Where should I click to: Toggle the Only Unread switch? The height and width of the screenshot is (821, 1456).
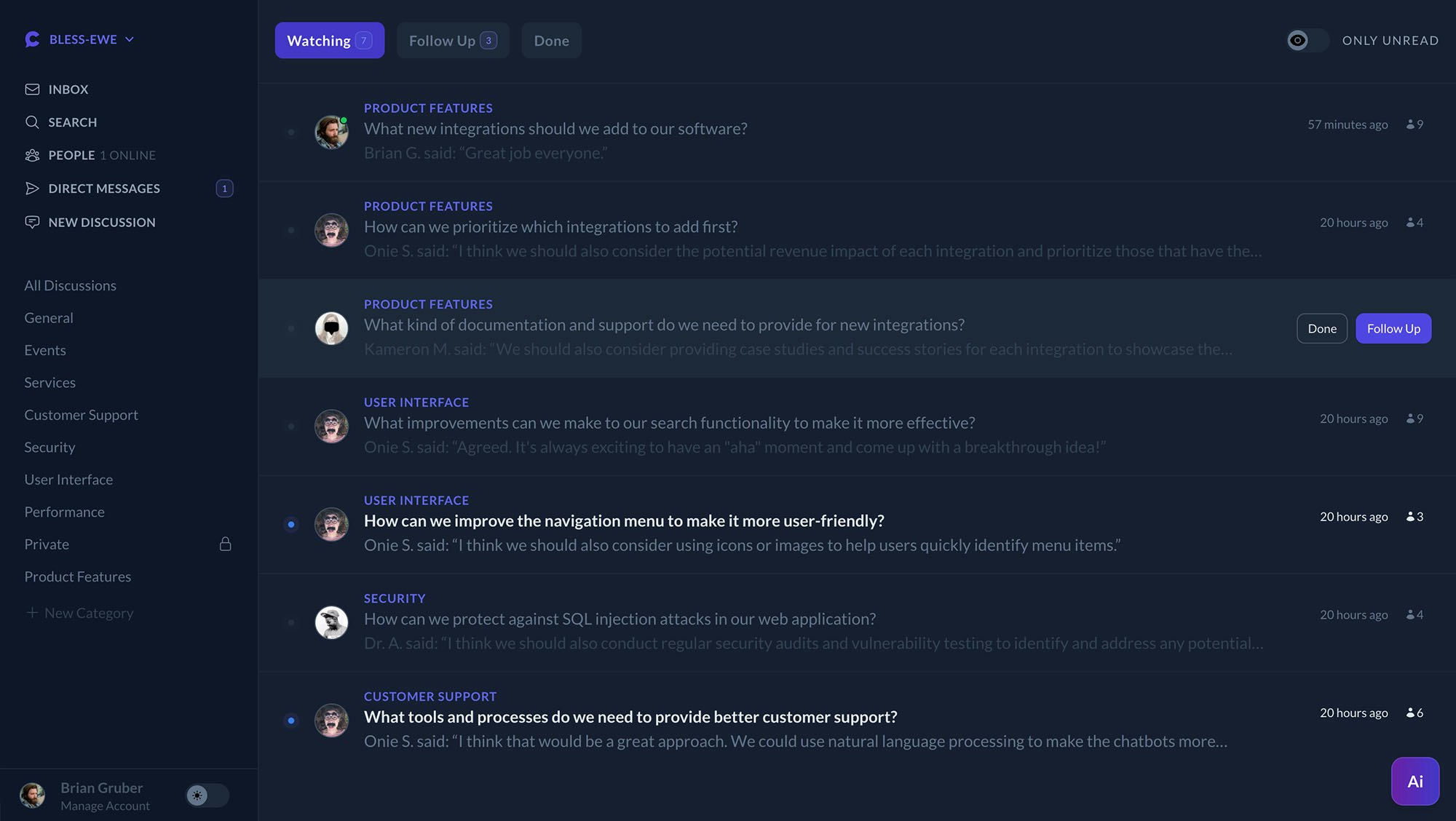[1307, 41]
